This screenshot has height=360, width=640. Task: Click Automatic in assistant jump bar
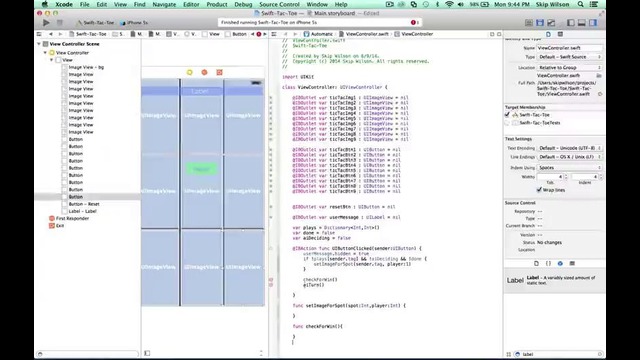click(318, 34)
